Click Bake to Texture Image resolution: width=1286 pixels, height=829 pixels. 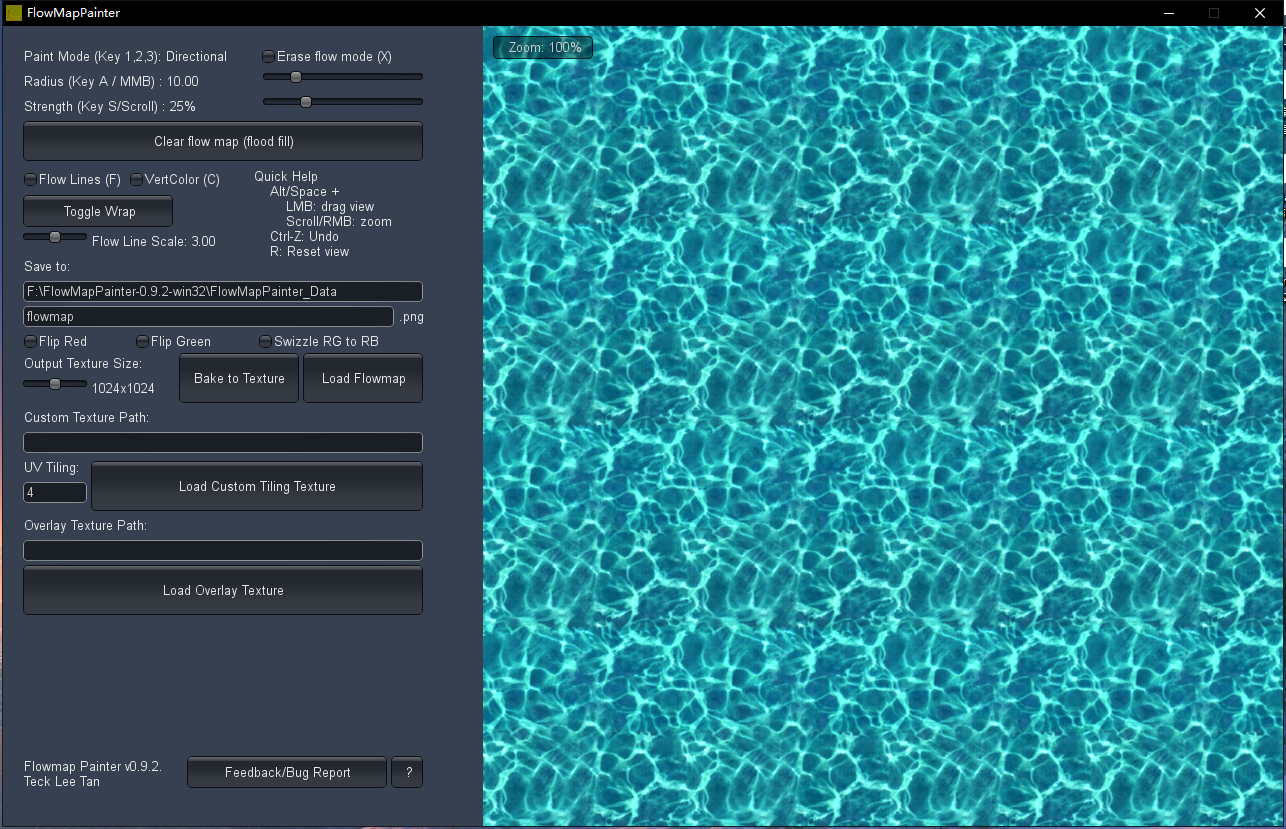tap(238, 378)
